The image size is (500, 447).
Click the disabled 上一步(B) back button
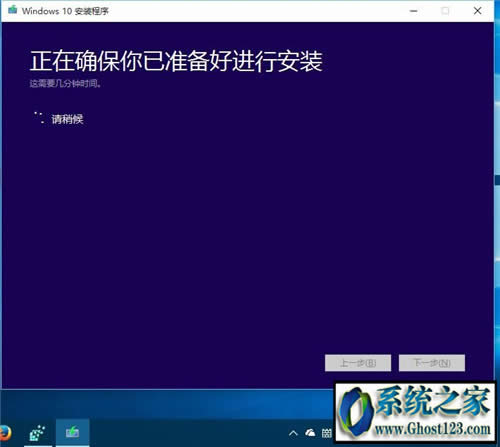click(358, 363)
